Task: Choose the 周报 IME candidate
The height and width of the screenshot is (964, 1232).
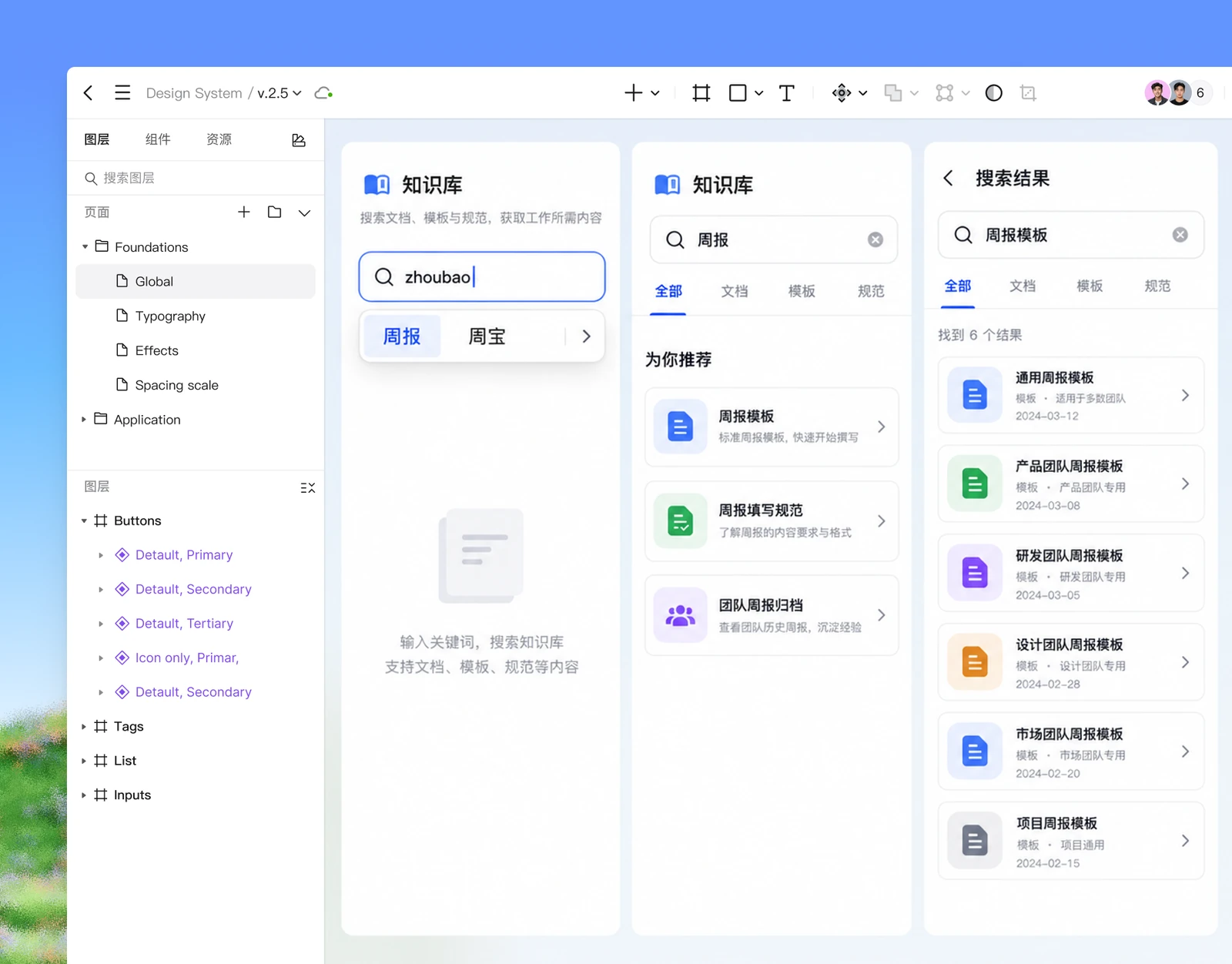Action: [402, 336]
